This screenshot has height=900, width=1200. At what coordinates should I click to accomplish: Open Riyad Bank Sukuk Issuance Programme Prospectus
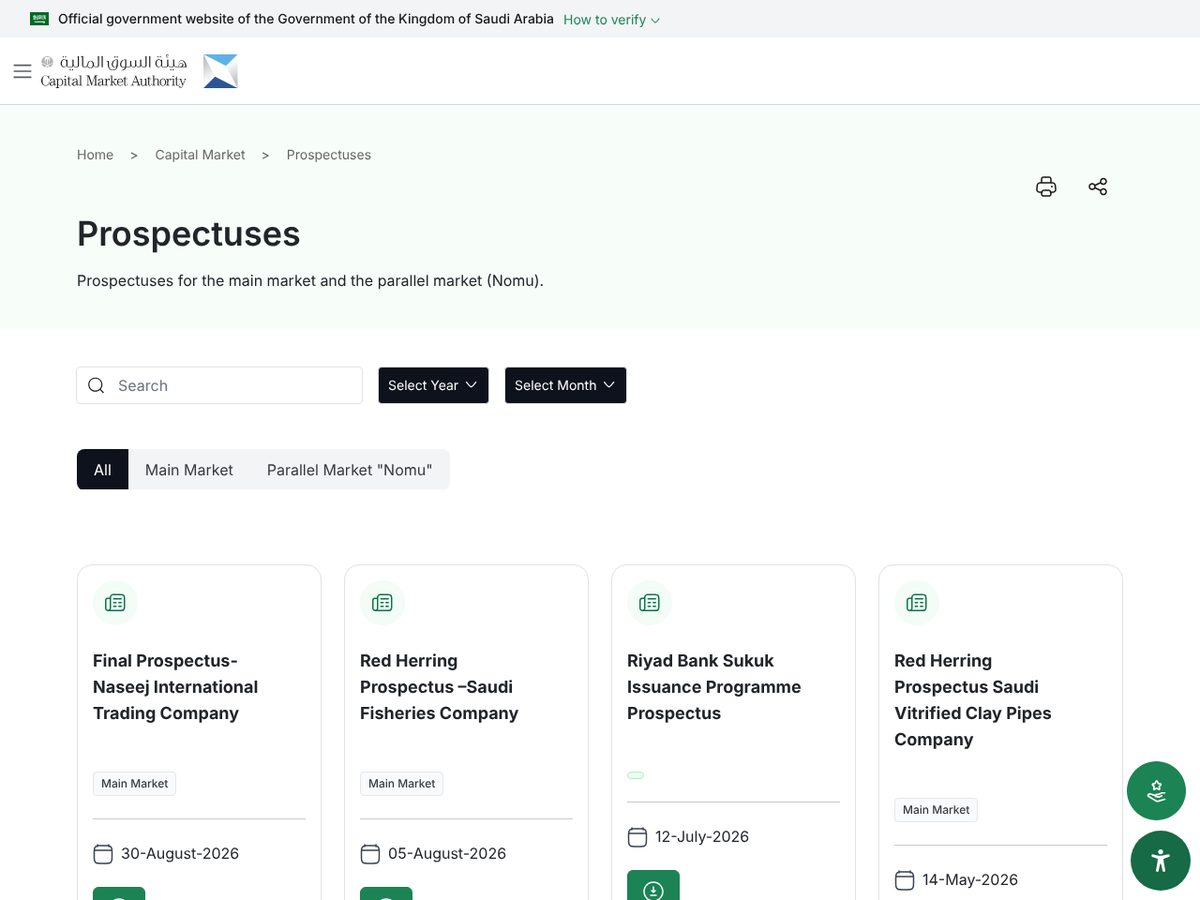[x=714, y=687]
